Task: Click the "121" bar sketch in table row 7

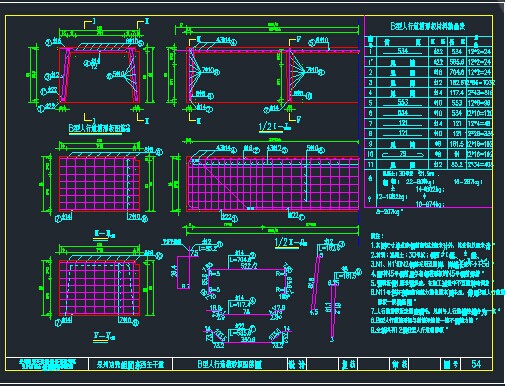Action: pos(403,123)
